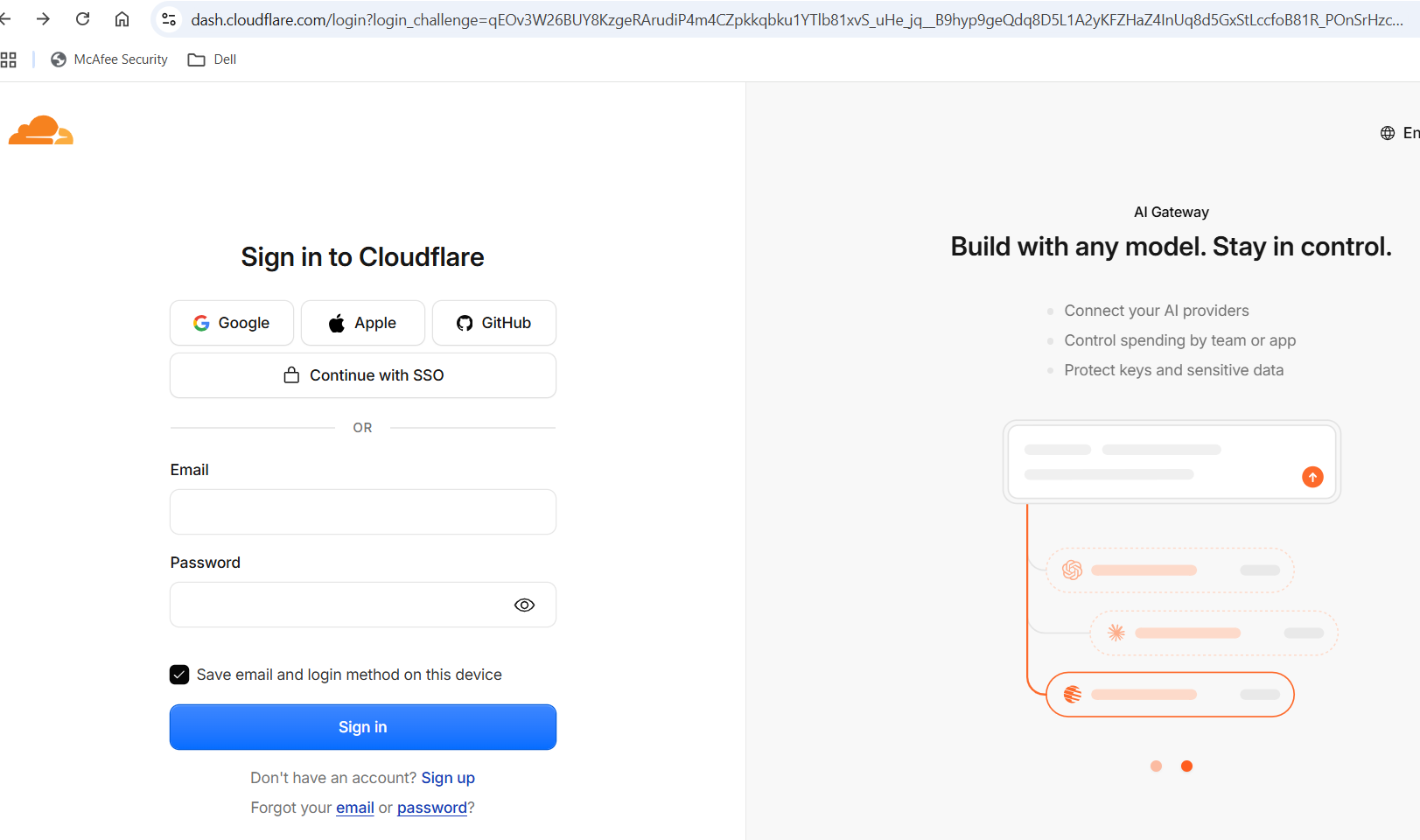Uncheck Save email and login method checkbox
This screenshot has height=840, width=1420.
pyautogui.click(x=179, y=675)
